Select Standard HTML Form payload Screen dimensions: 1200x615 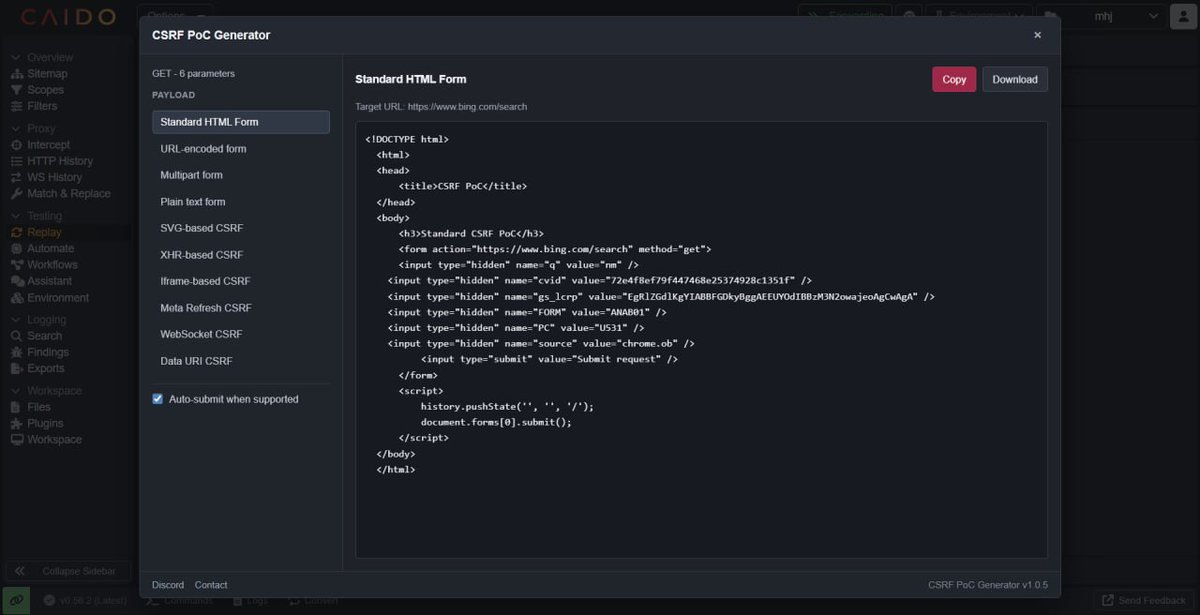[241, 122]
